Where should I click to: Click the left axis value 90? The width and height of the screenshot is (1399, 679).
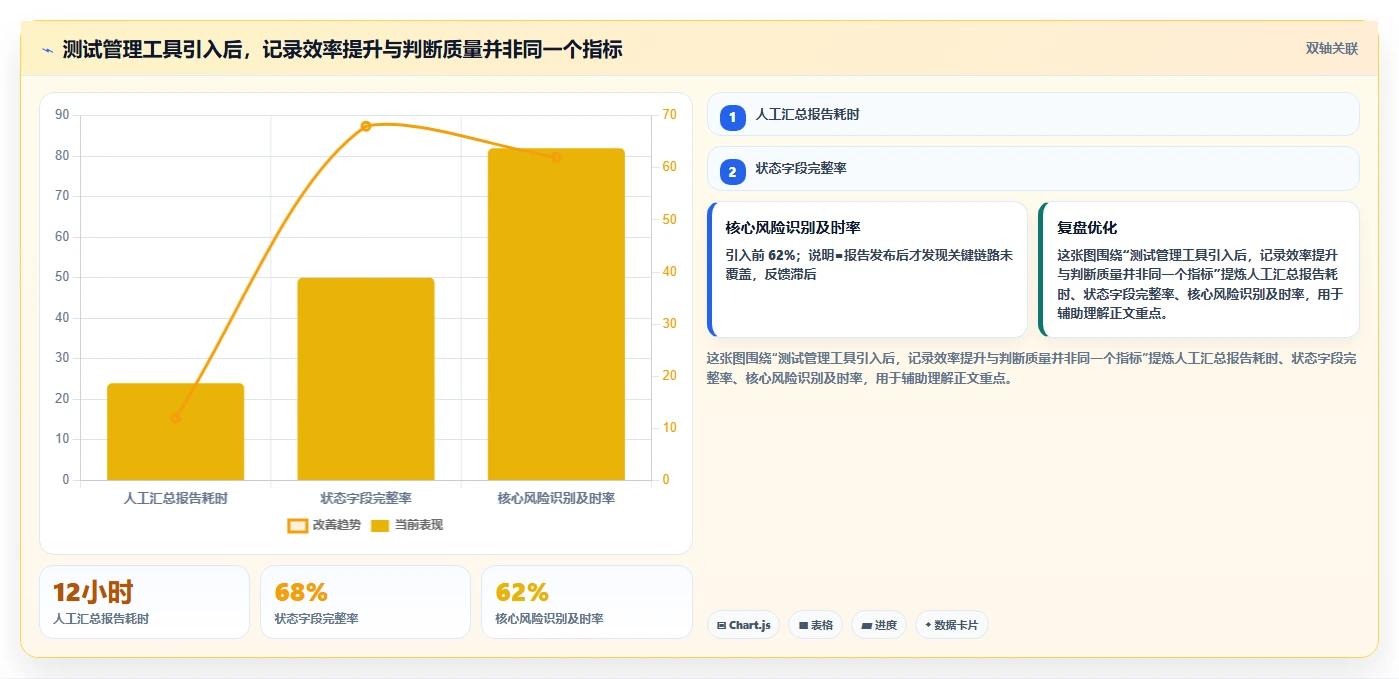(x=62, y=115)
